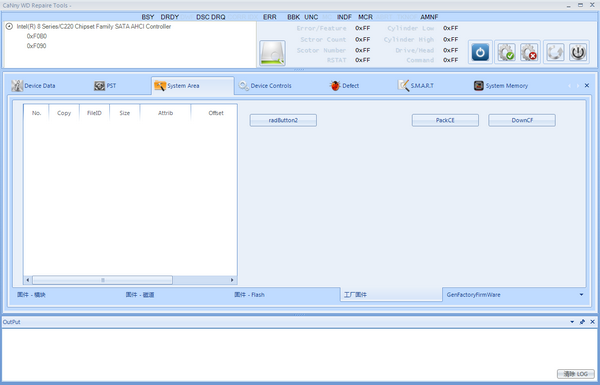Click the Cylinder High 0xFF value

450,39
